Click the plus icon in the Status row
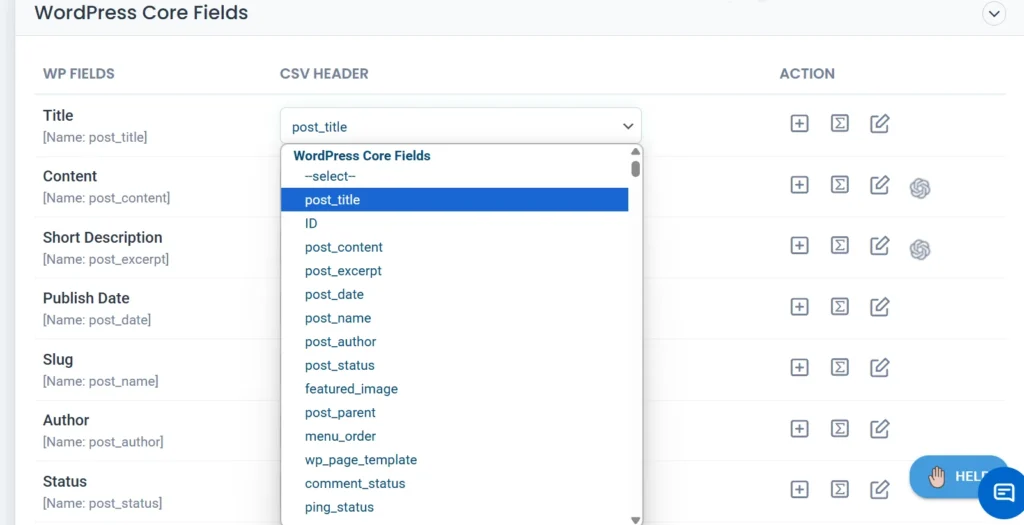 [799, 490]
